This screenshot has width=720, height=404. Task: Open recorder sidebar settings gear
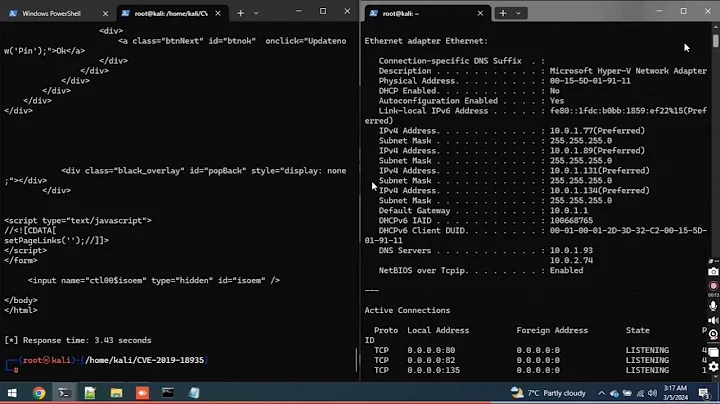(713, 367)
